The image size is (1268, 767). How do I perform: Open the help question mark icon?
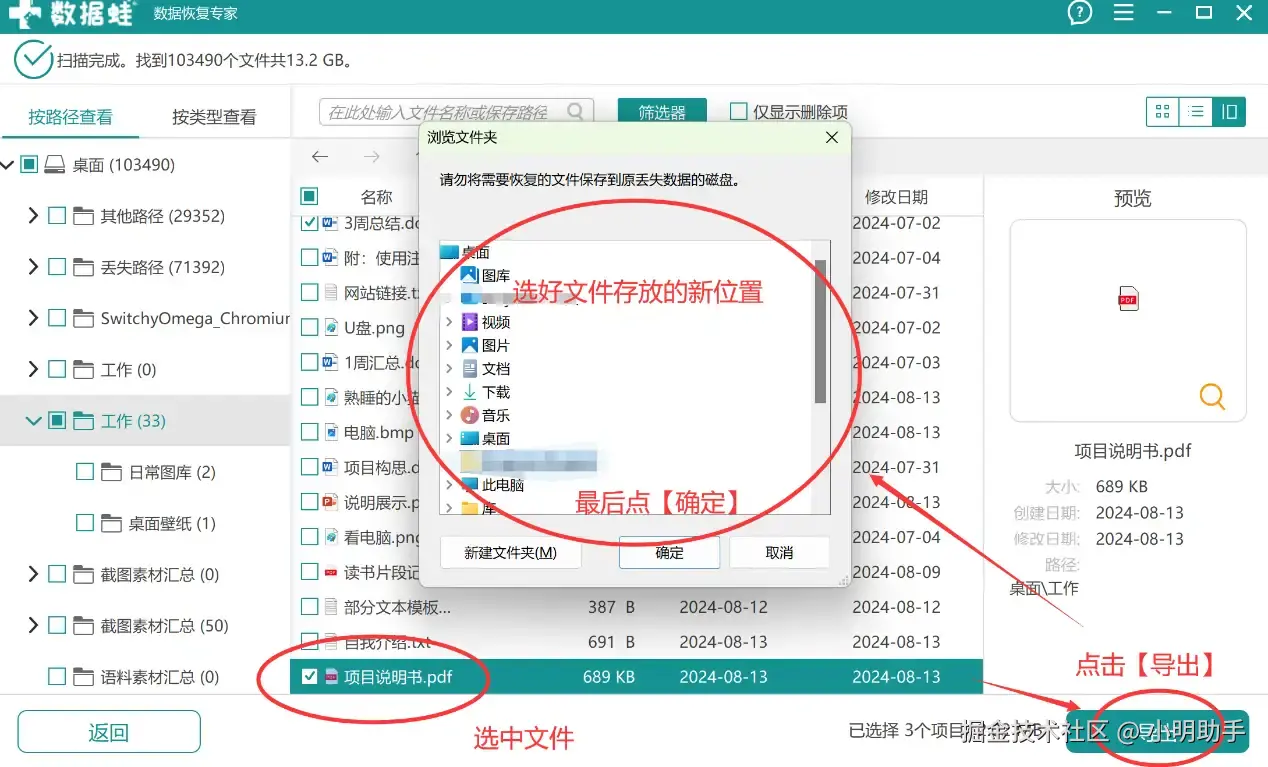tap(1080, 13)
